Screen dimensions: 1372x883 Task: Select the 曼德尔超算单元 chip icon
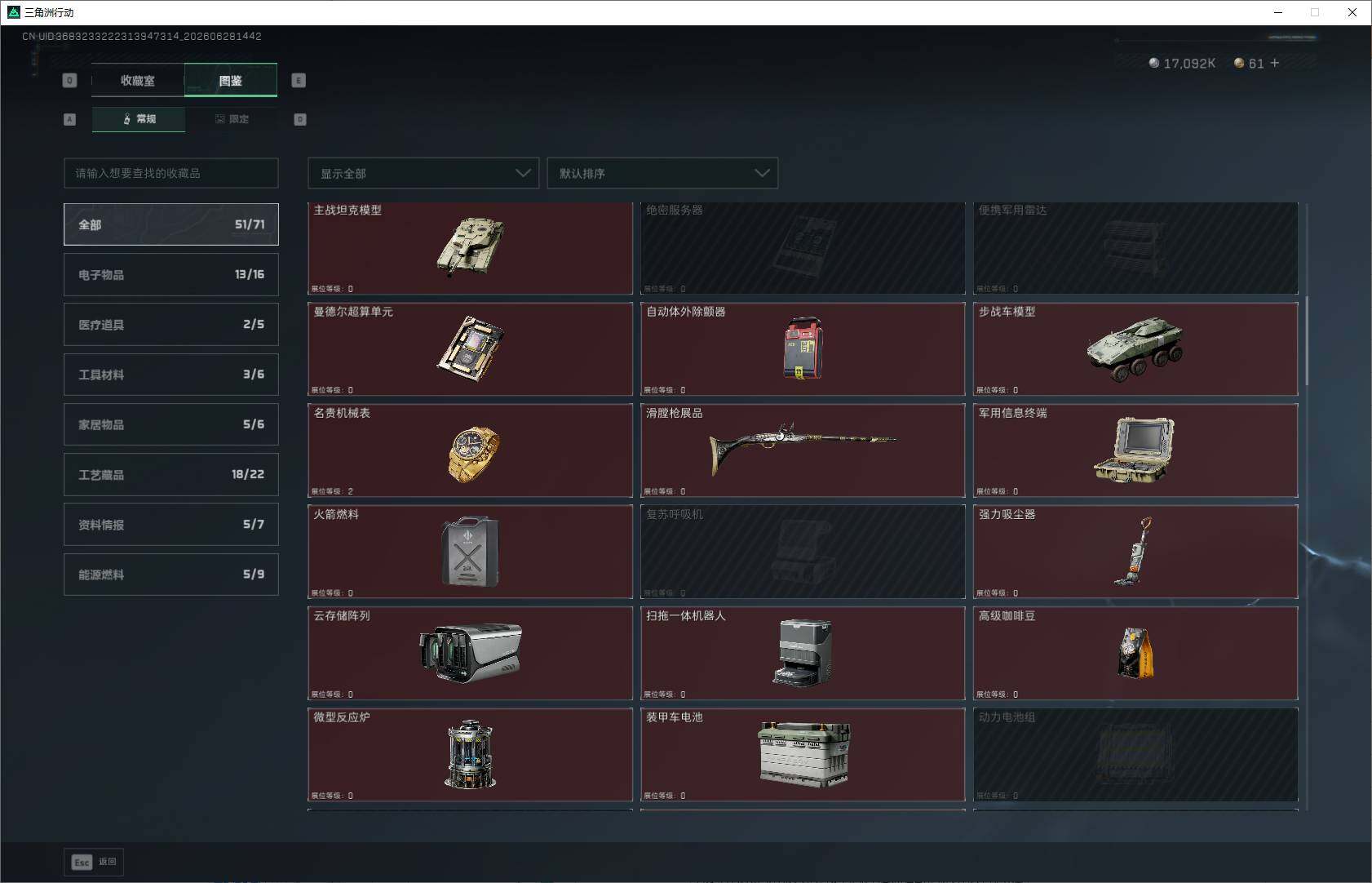[471, 348]
